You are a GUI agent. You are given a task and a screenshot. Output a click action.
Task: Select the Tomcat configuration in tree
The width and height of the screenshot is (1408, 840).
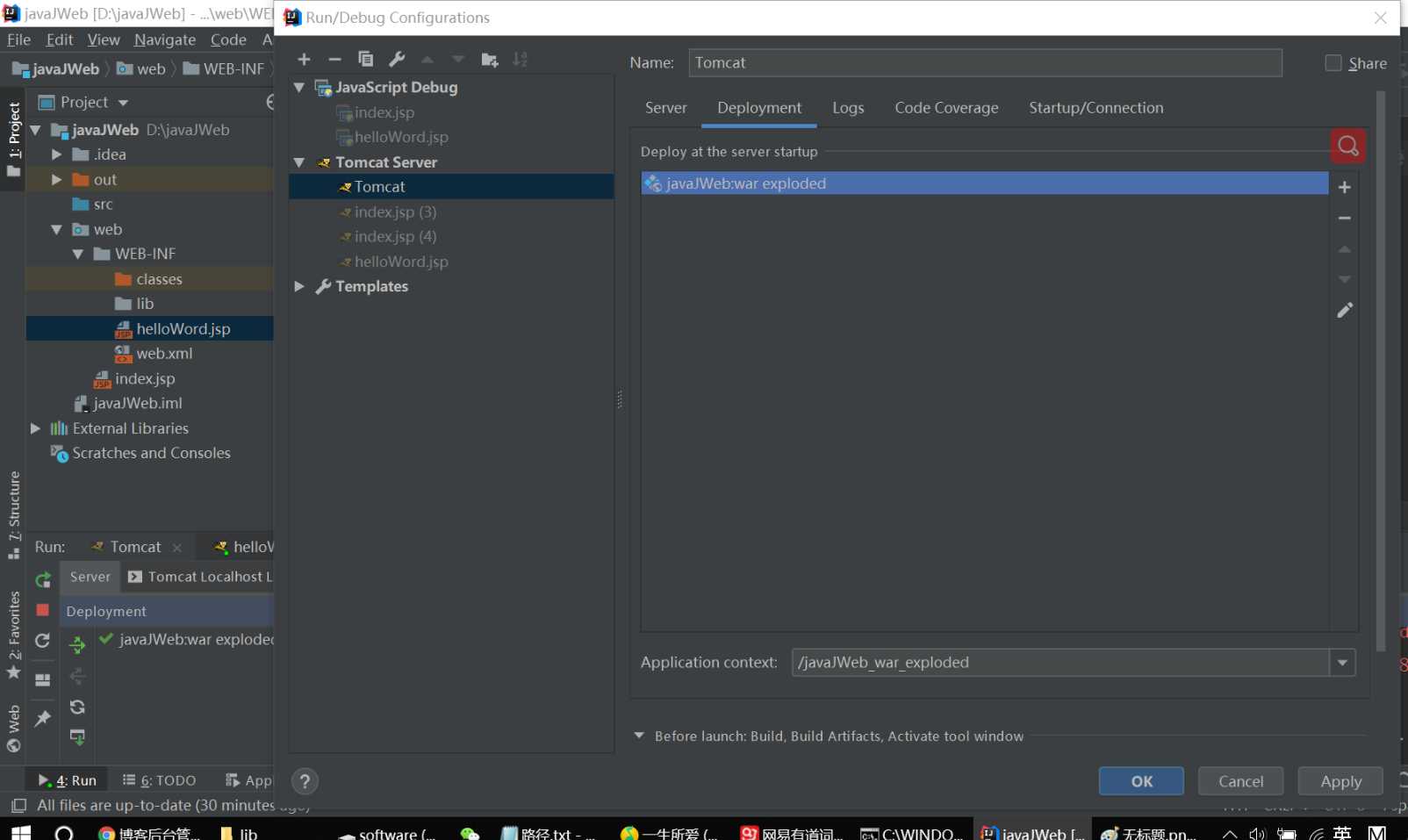pyautogui.click(x=451, y=187)
